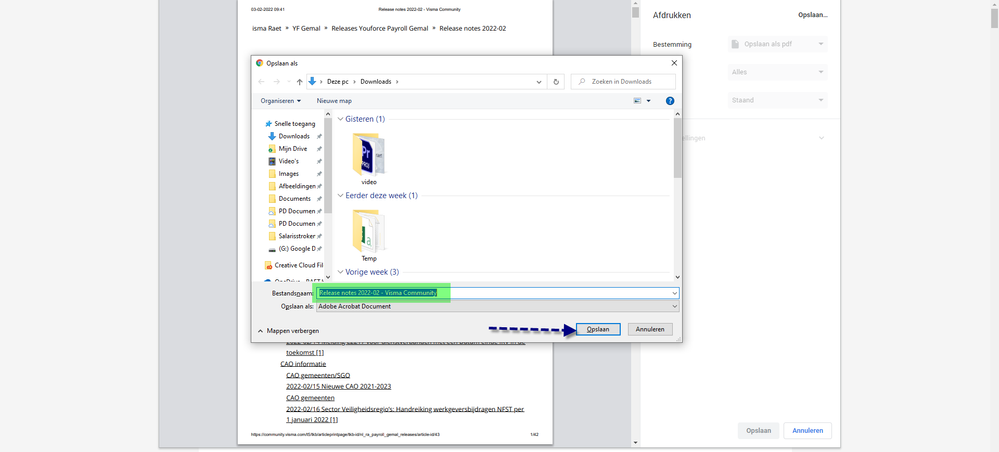999x452 pixels.
Task: Click Opslaan button in the Opslaan als dialog
Action: (x=598, y=330)
